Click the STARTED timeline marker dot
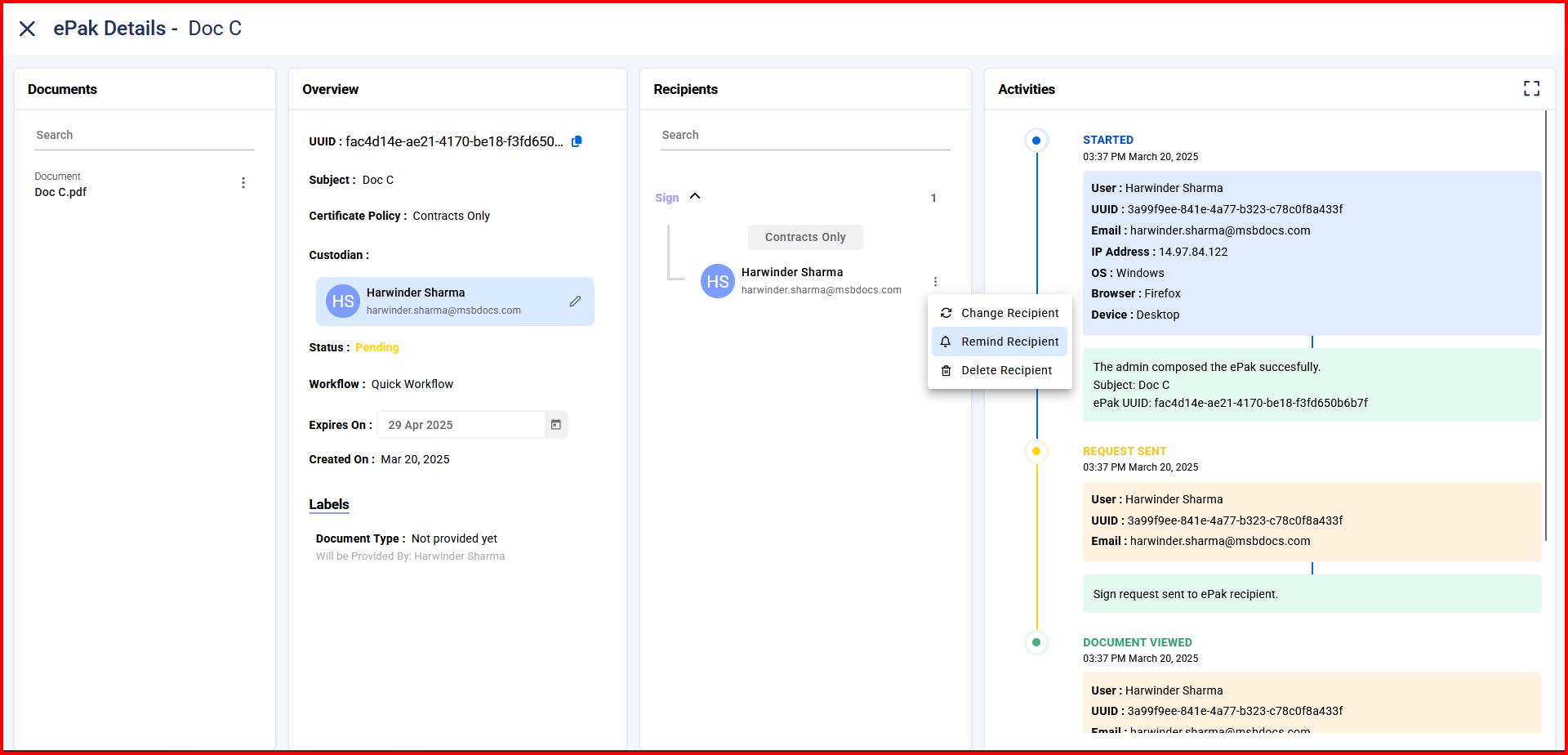 coord(1036,141)
